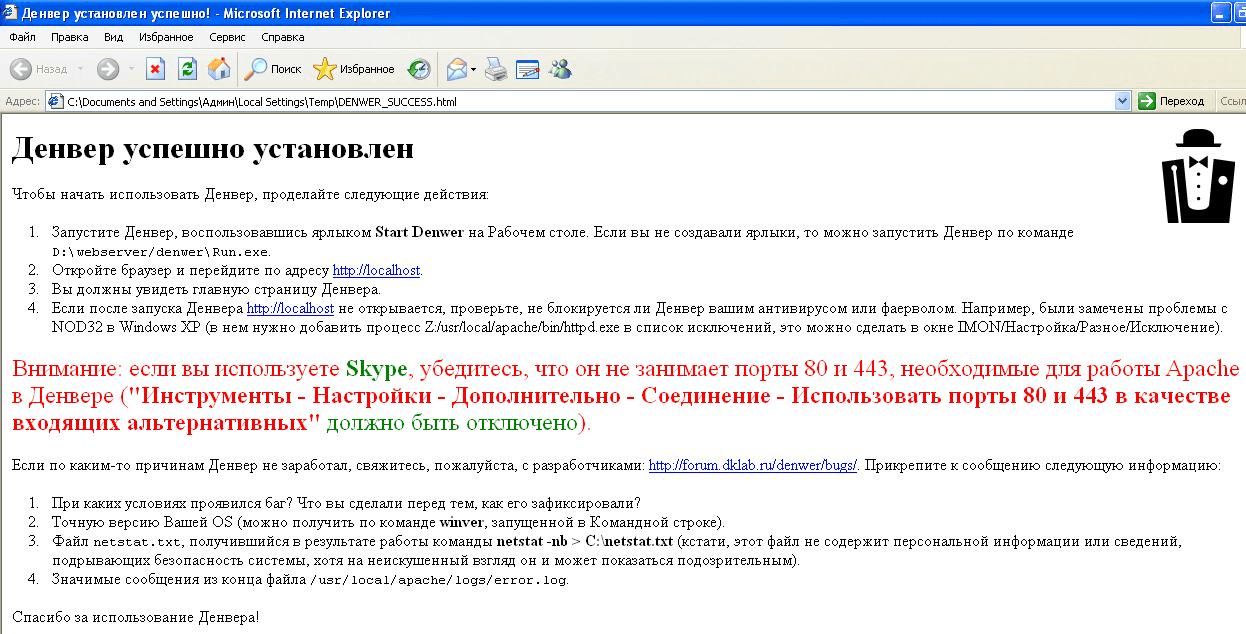
Task: Click the Edit page toolbar icon
Action: tap(527, 69)
